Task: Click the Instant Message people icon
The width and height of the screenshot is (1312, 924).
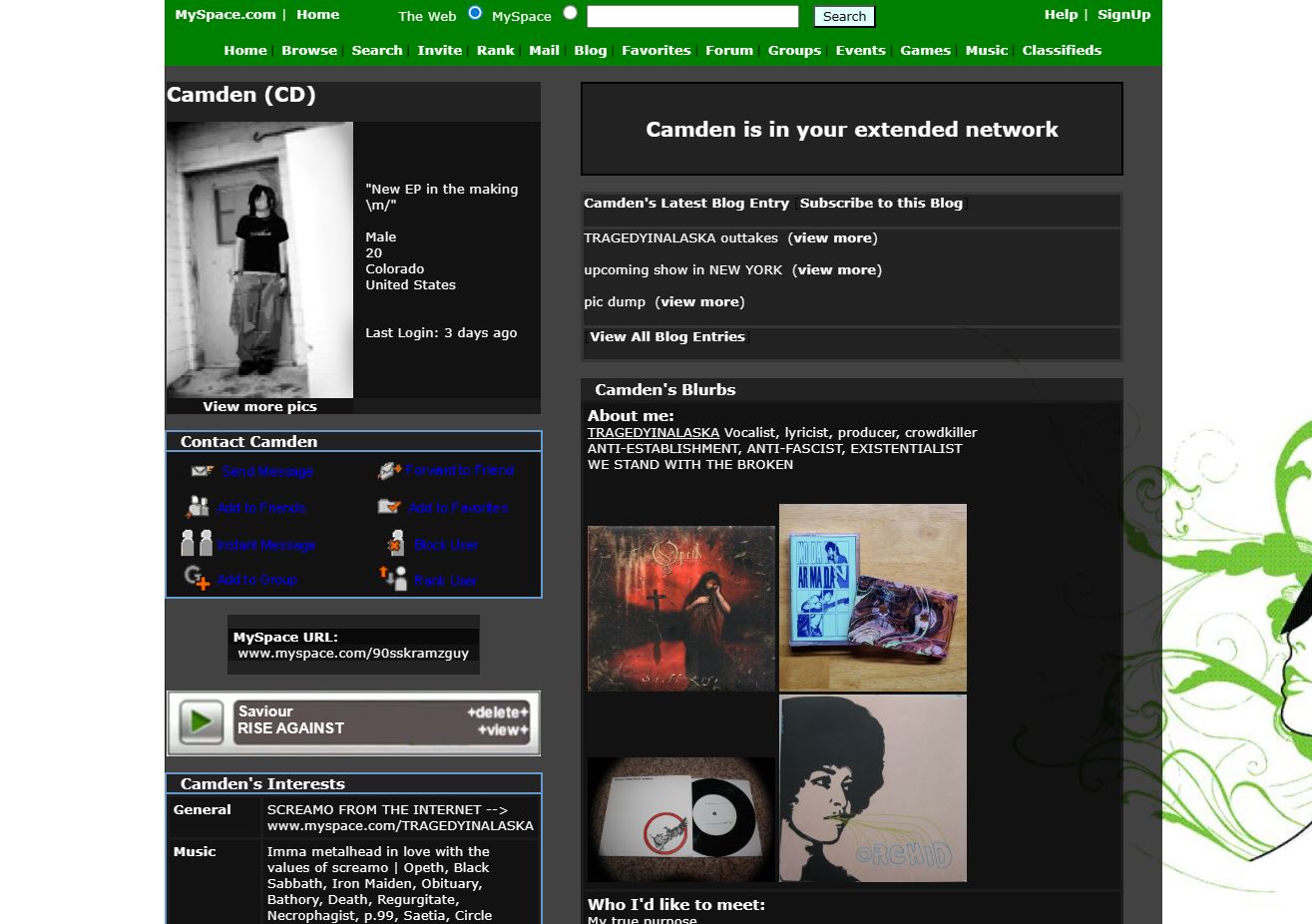Action: click(x=197, y=544)
